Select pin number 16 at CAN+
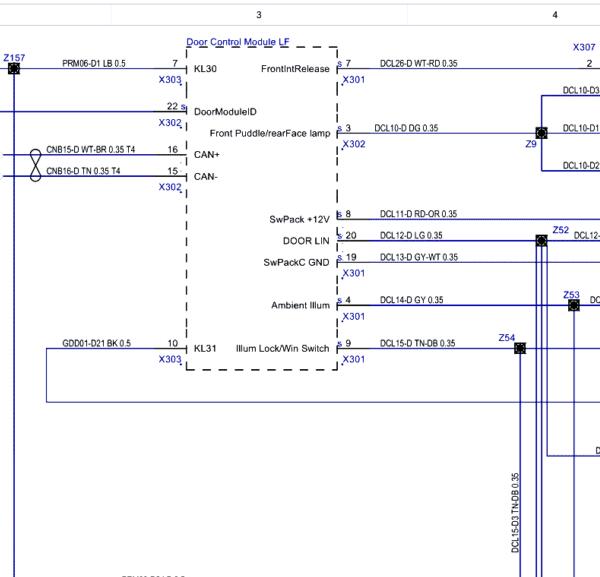The width and height of the screenshot is (600, 577). click(173, 149)
